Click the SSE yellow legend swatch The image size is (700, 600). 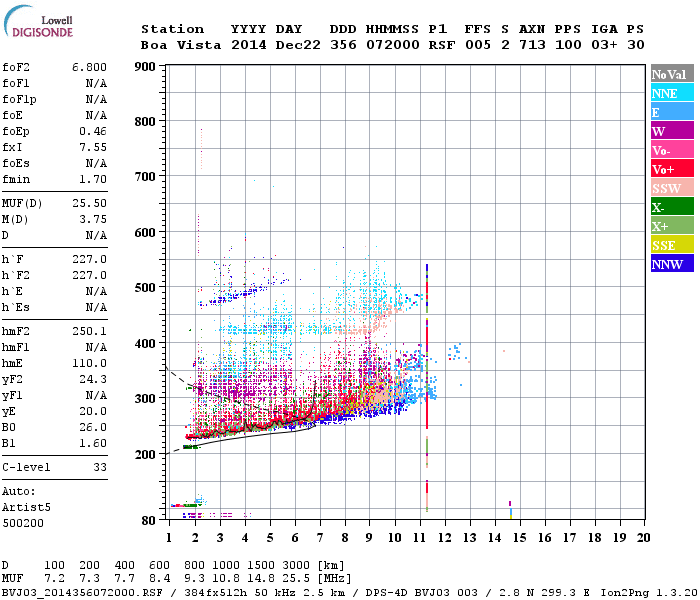coord(672,245)
